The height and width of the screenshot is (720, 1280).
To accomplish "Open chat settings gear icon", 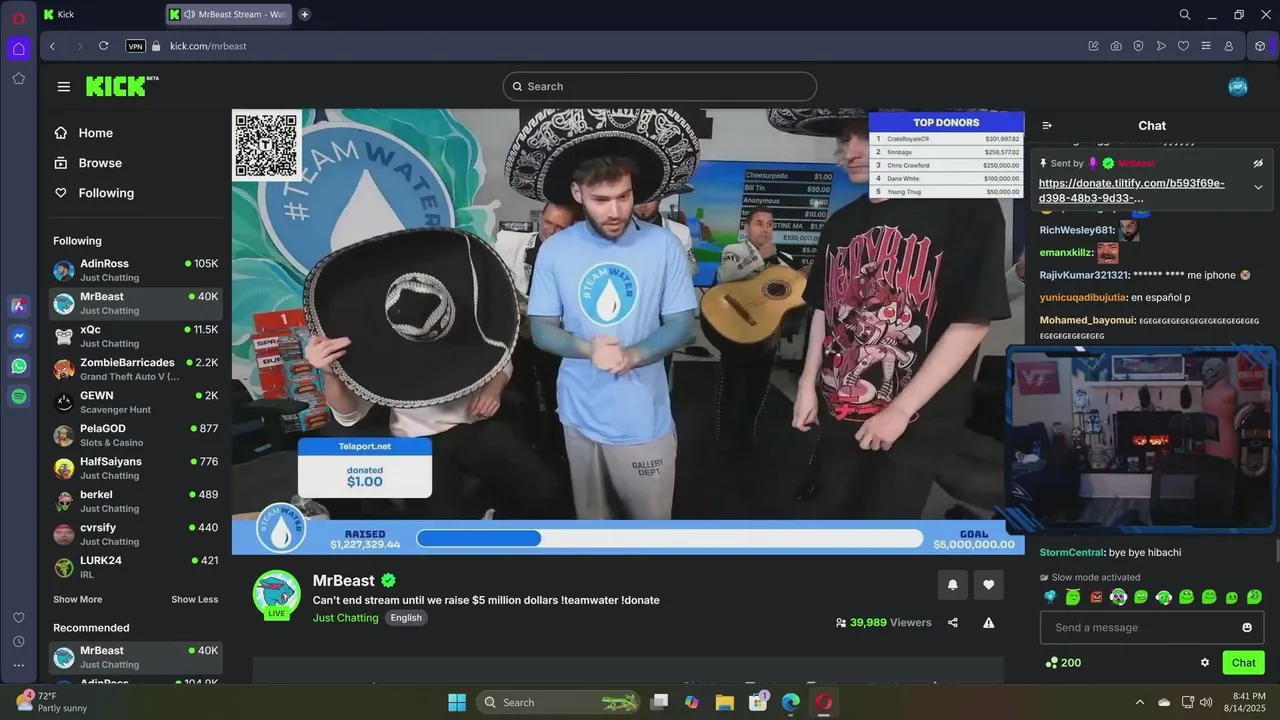I will 1205,662.
